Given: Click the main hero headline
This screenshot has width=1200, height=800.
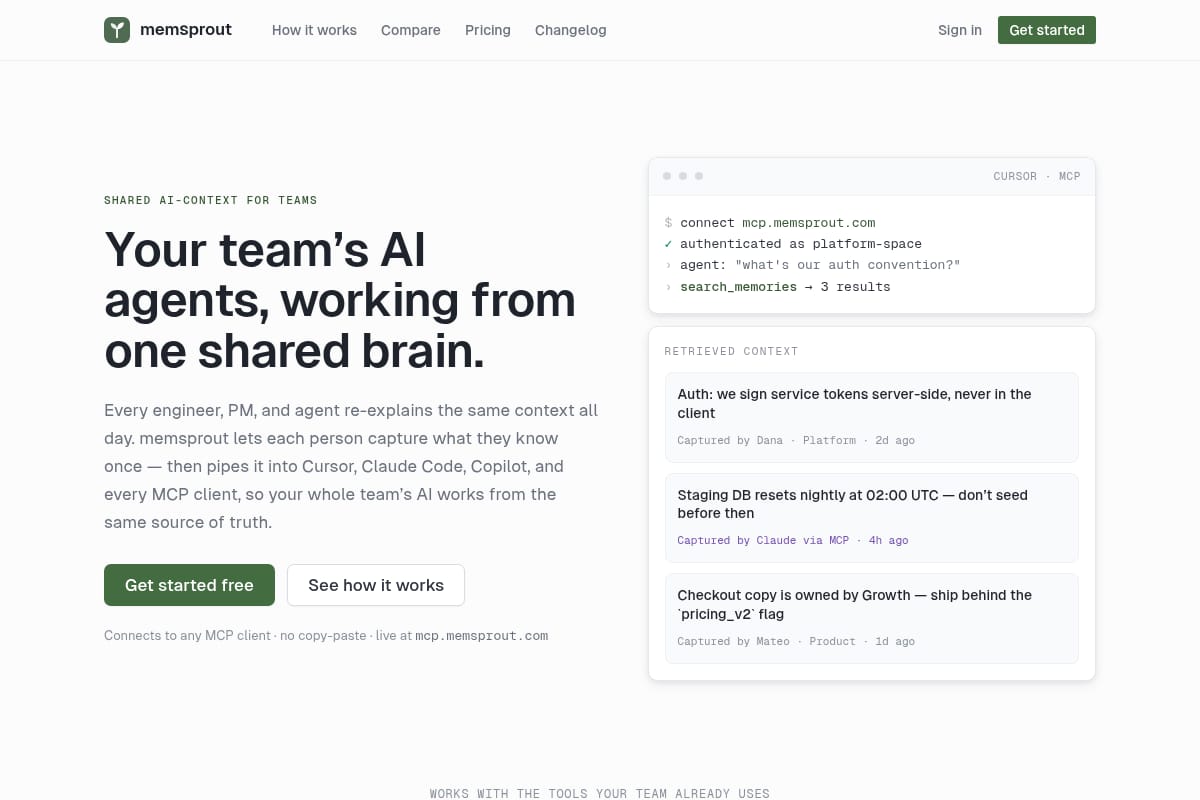Looking at the screenshot, I should 340,300.
